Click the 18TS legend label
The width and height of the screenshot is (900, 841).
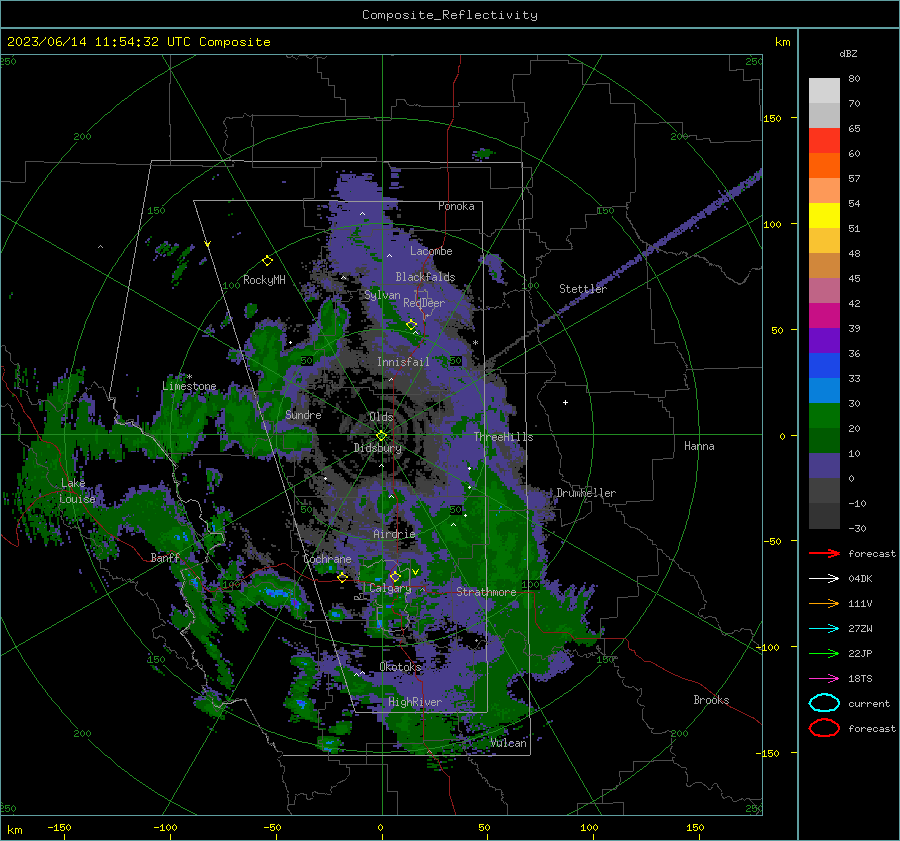point(860,679)
